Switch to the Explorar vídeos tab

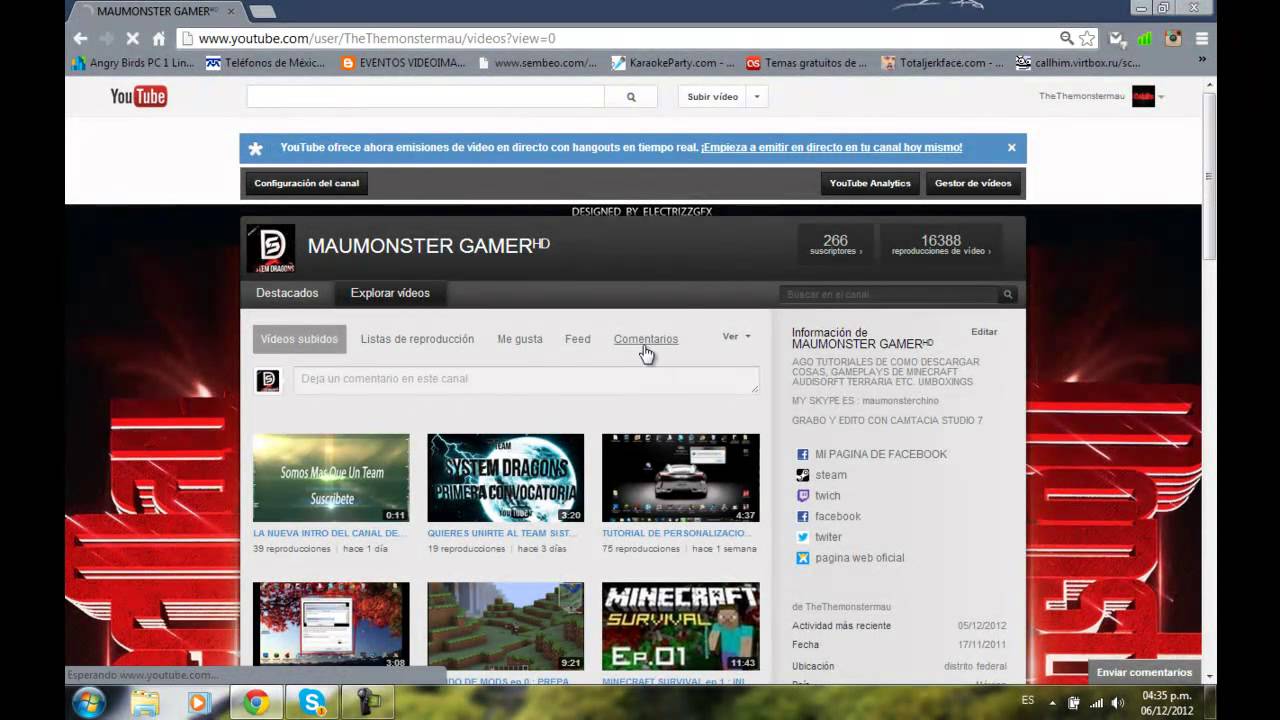click(x=390, y=293)
